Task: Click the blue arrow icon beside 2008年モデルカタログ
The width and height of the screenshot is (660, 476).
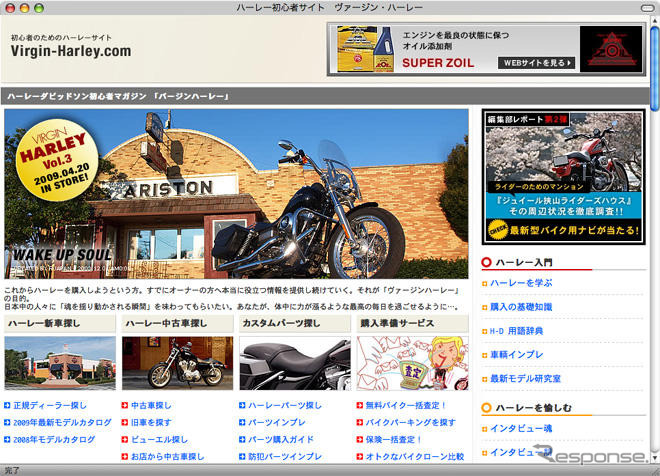Action: [7, 439]
